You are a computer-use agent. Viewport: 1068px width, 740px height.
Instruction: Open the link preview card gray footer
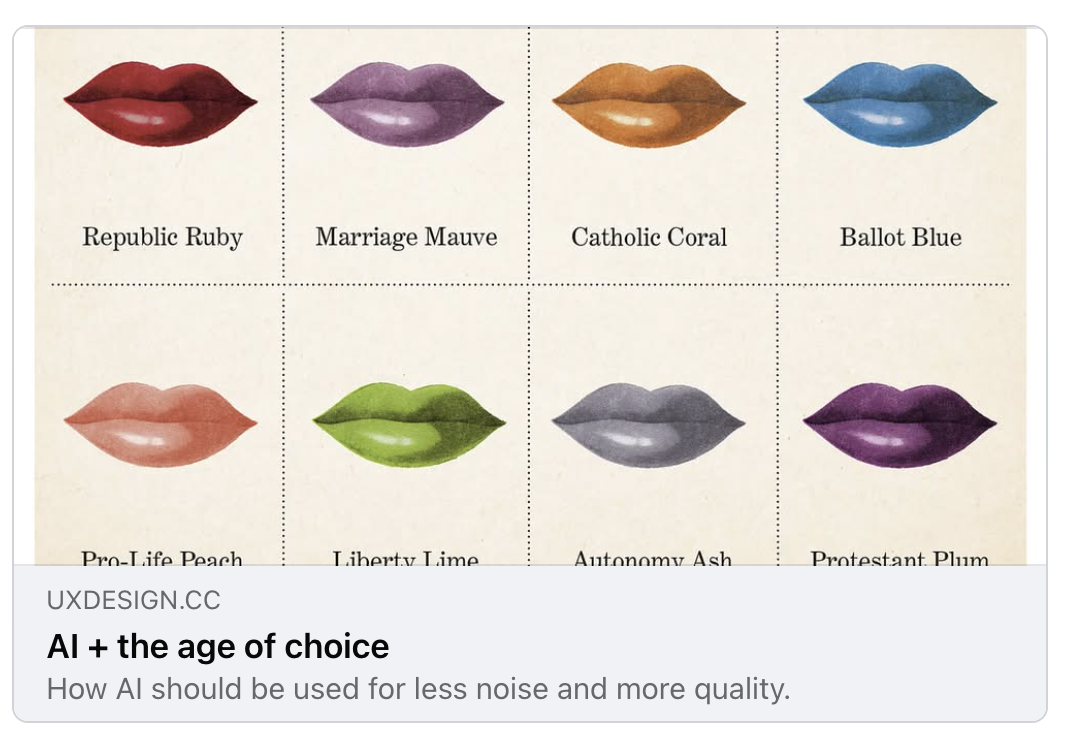[530, 643]
